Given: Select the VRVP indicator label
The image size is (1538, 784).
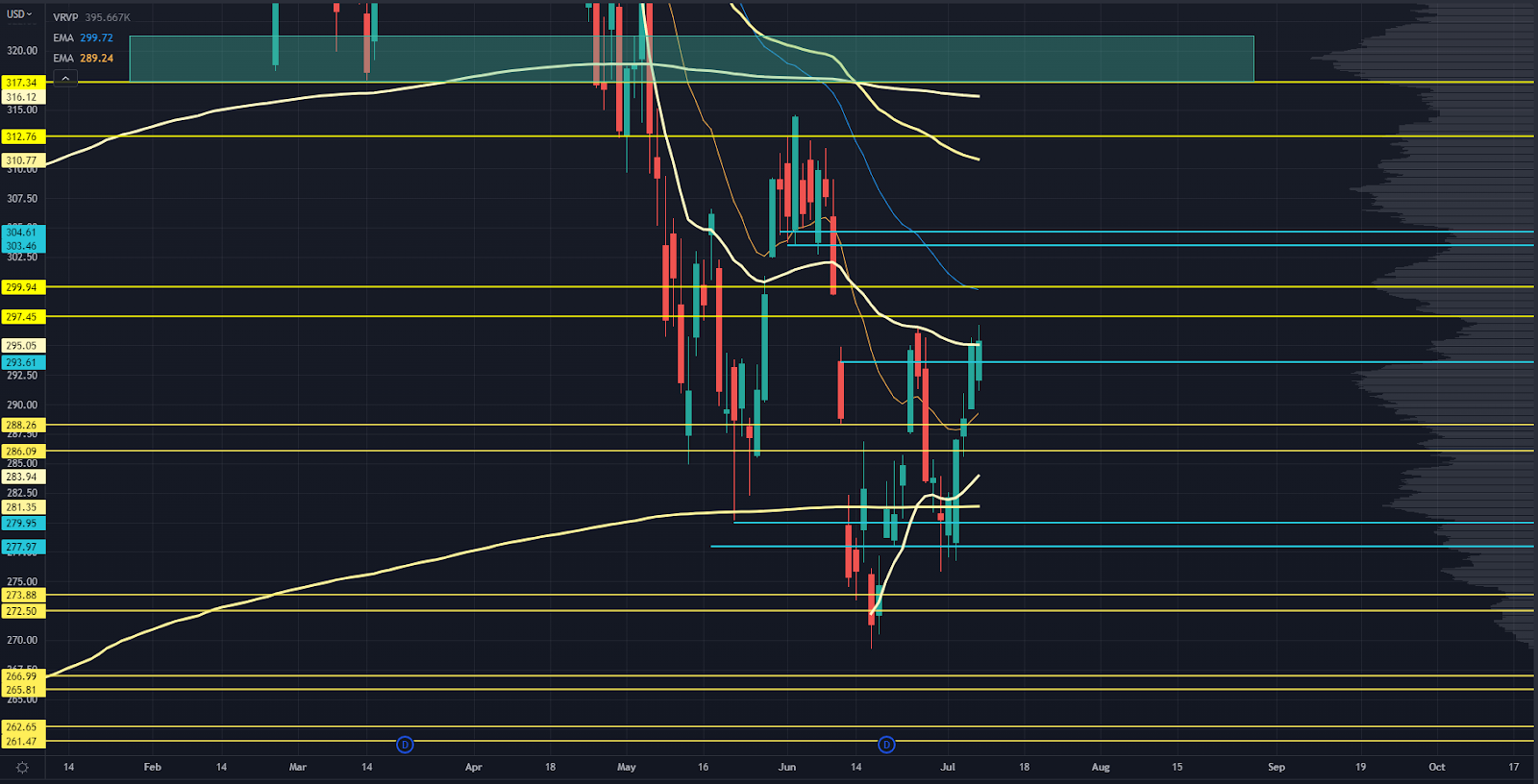Looking at the screenshot, I should tap(65, 17).
